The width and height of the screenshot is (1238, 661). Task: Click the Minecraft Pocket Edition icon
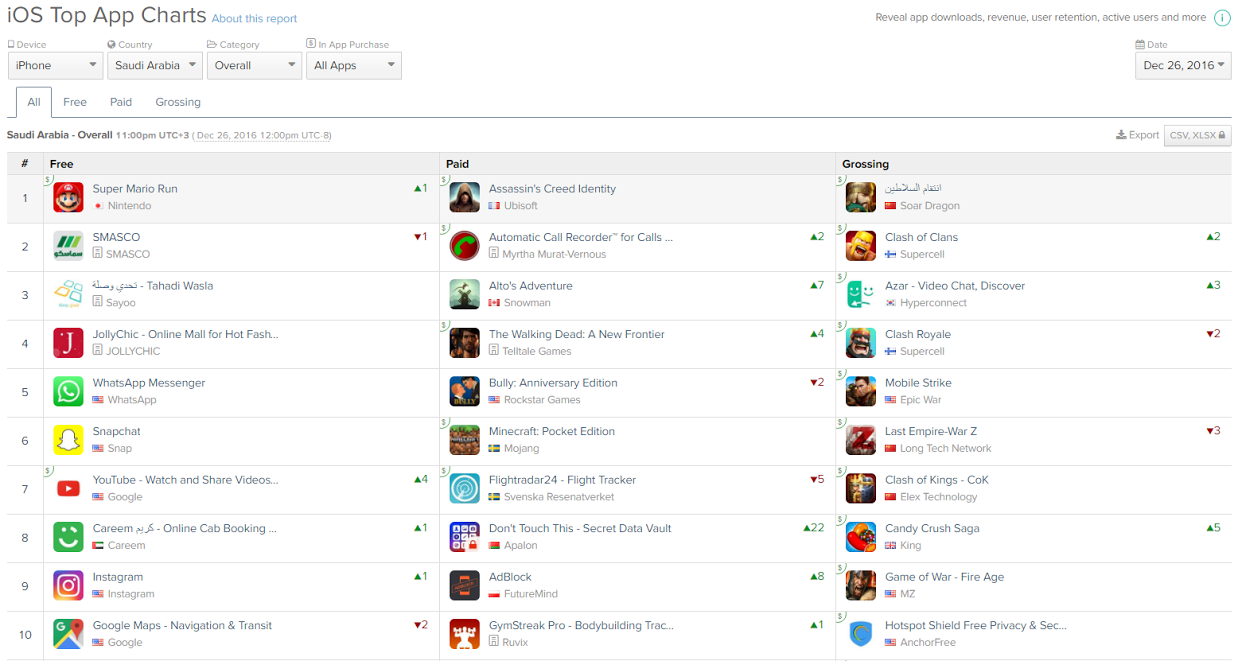pyautogui.click(x=464, y=440)
